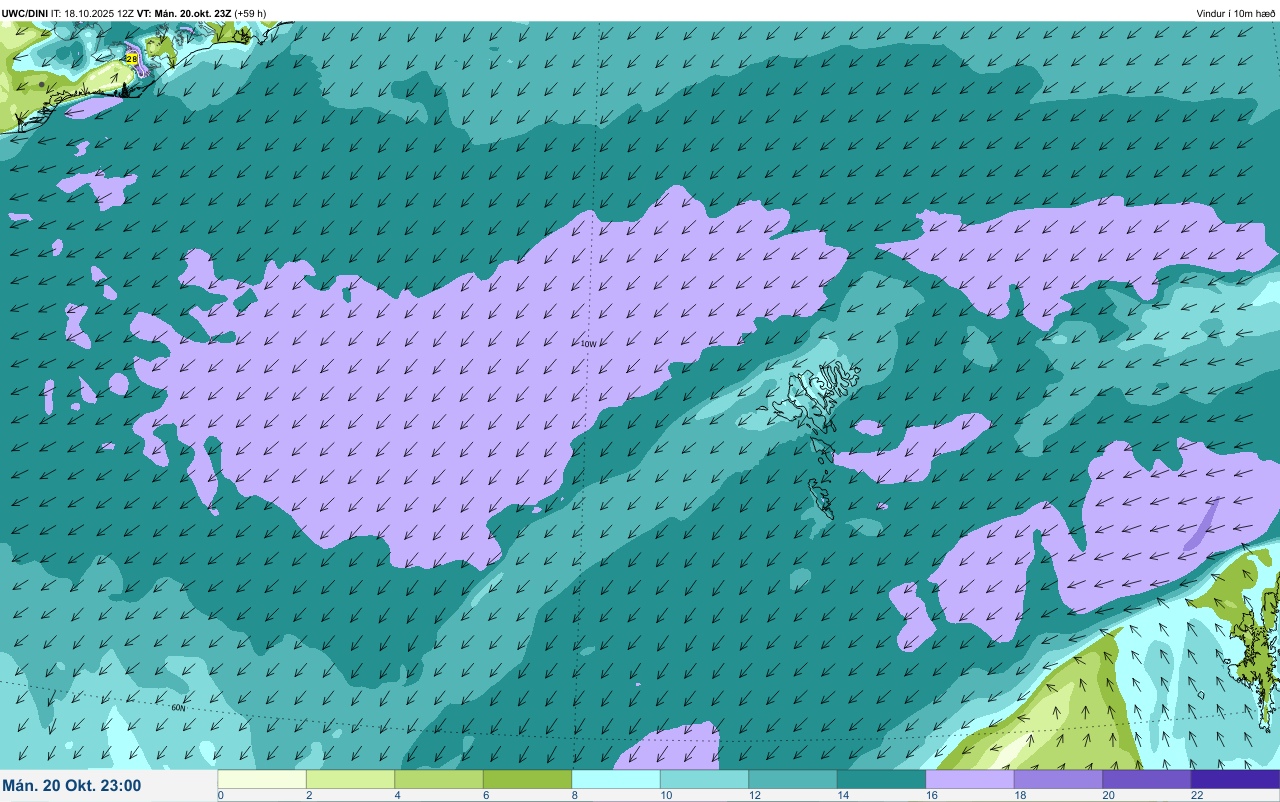
Task: Click the yellow '28' wind value marker
Action: point(132,60)
